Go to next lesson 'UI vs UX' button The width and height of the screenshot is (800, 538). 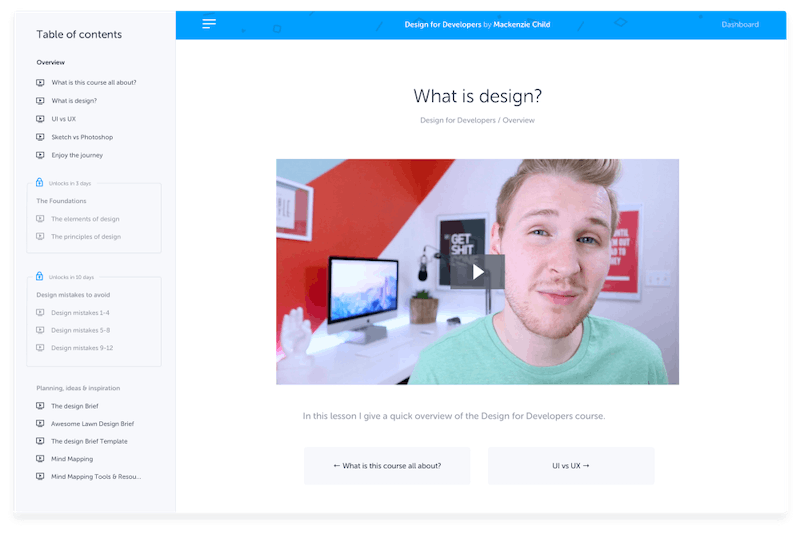point(571,466)
